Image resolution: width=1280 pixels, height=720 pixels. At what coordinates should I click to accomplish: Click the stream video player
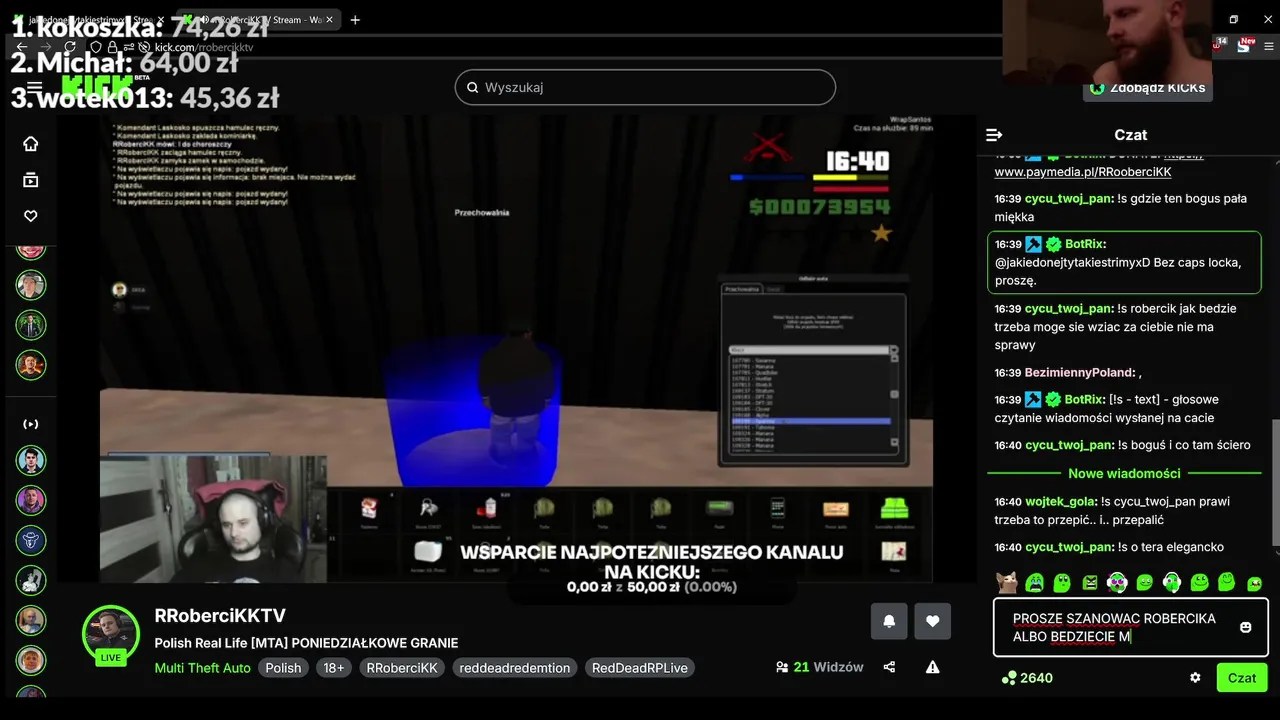(x=516, y=348)
